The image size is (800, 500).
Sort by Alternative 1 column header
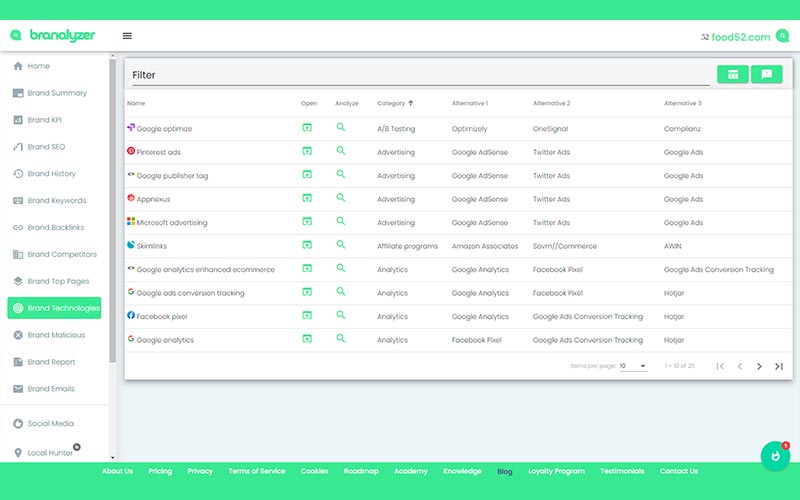[470, 103]
